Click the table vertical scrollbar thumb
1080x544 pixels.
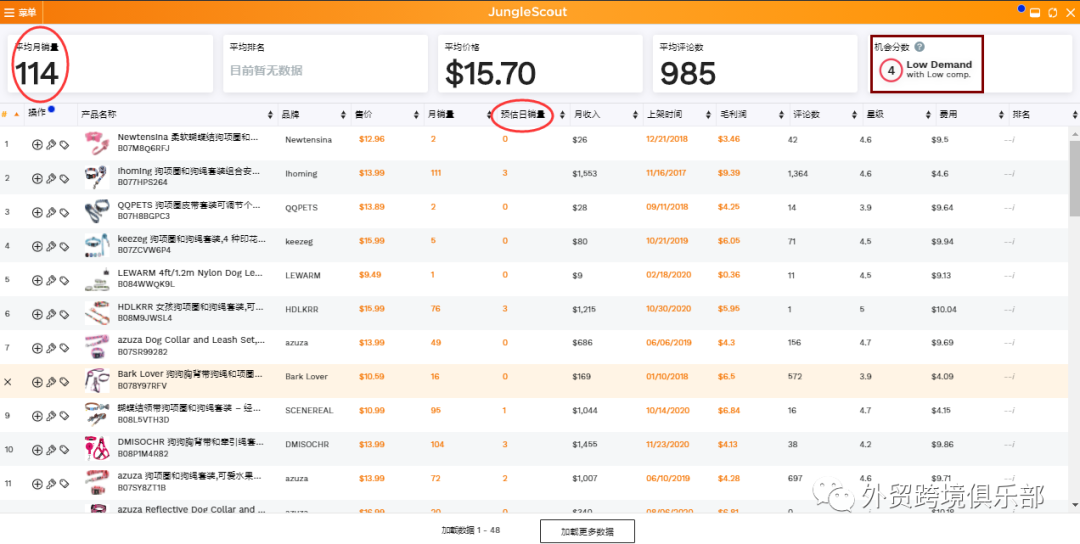click(1074, 178)
